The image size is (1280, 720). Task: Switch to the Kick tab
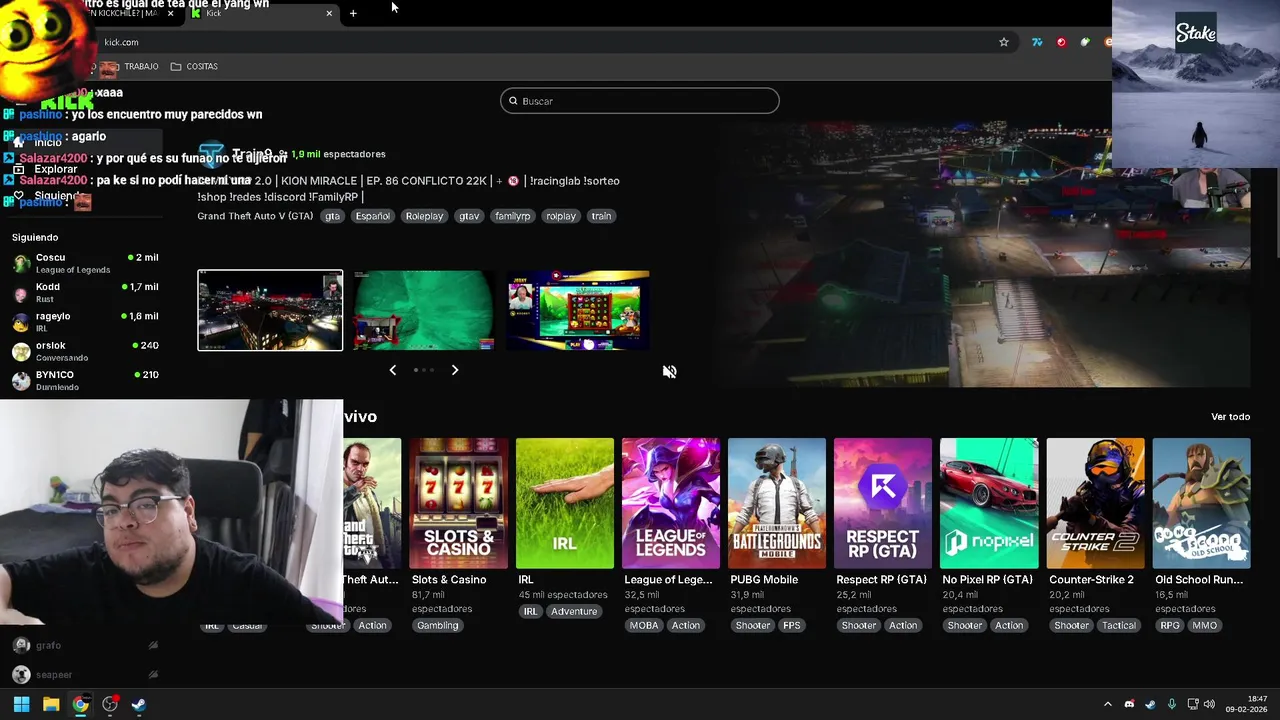pyautogui.click(x=262, y=13)
